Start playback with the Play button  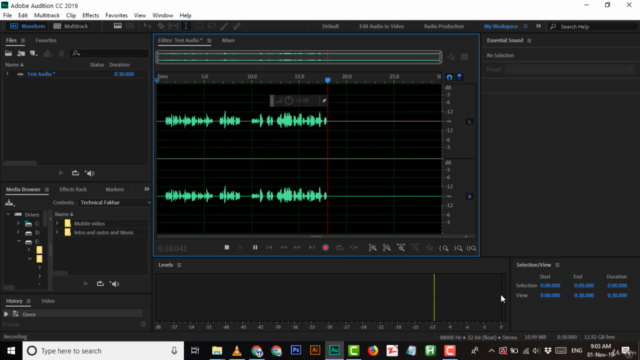[x=241, y=247]
